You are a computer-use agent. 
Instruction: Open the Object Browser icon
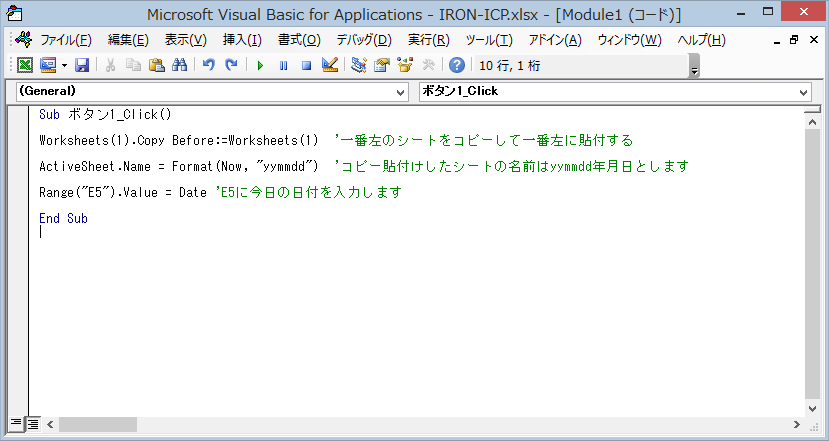point(405,65)
